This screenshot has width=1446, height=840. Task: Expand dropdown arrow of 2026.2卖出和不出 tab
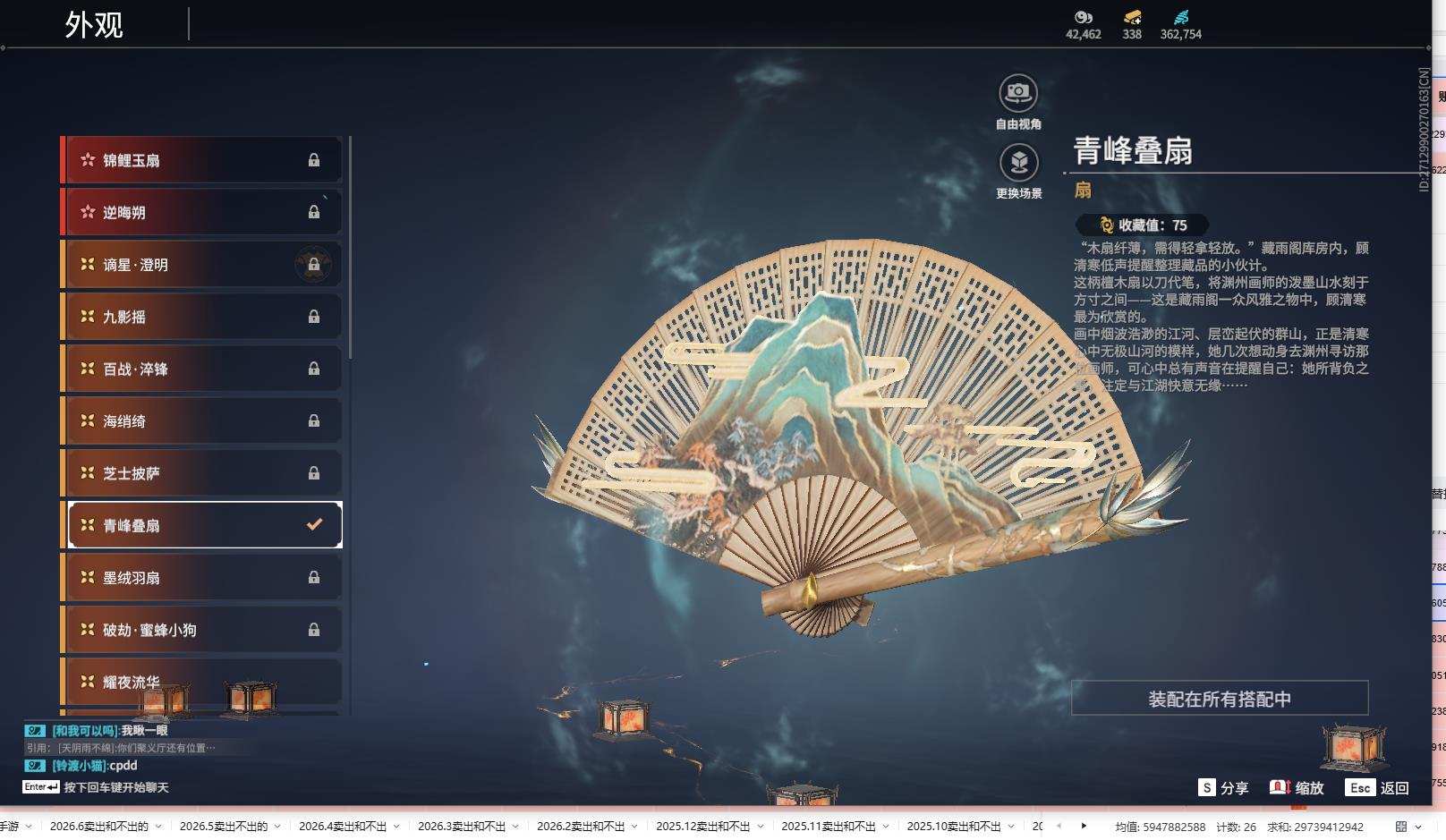[x=634, y=827]
